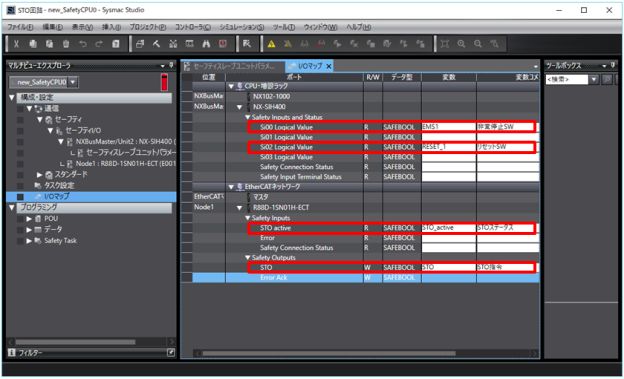Open the ツールボックス panel options arrow
This screenshot has width=624, height=379.
(605, 66)
